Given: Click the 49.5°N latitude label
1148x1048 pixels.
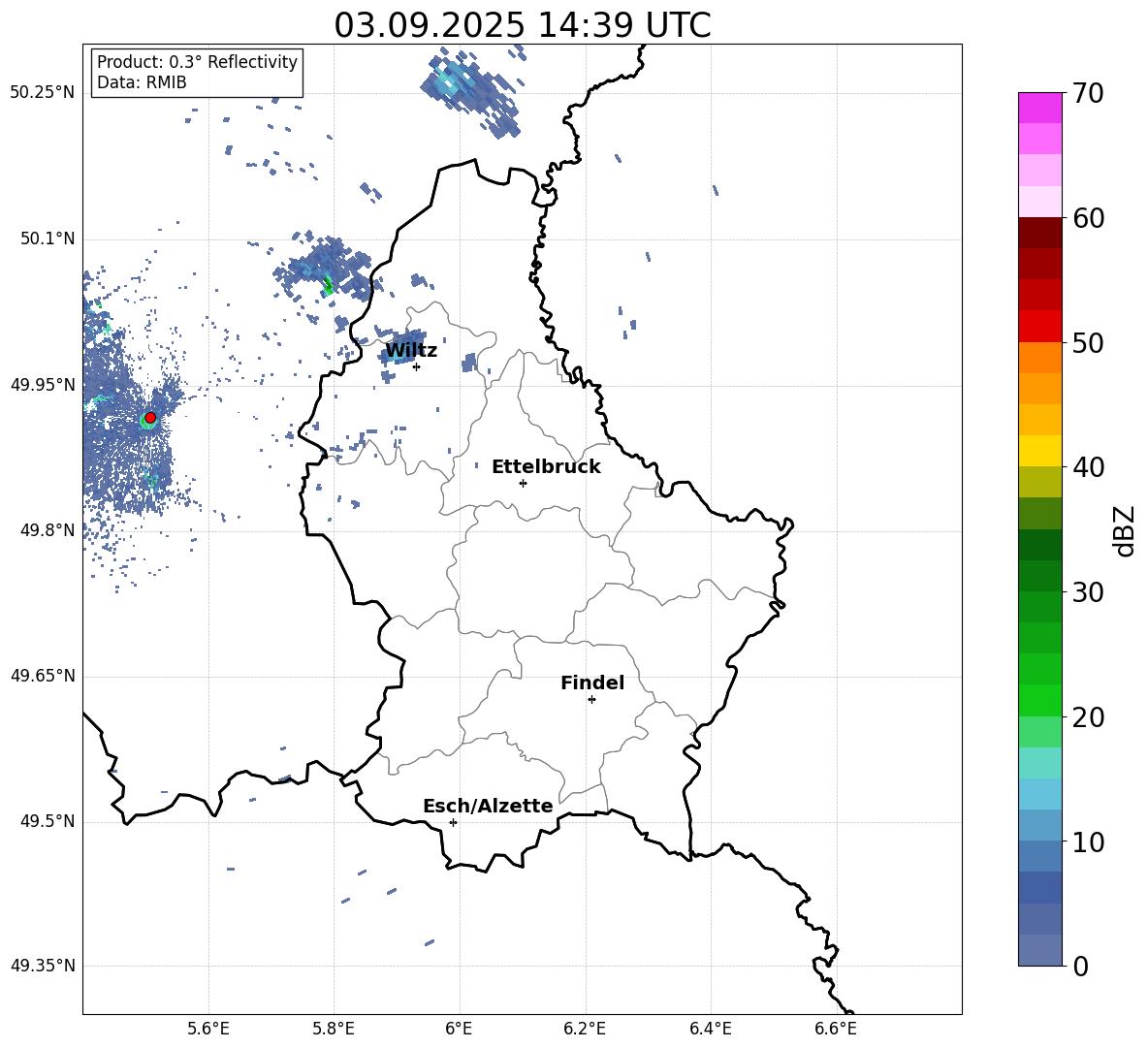Looking at the screenshot, I should [47, 821].
